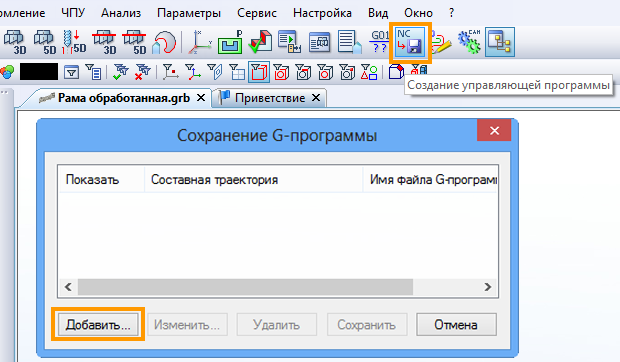This screenshot has width=620, height=362.
Task: Click the crossed-out red 5D machining icon
Action: [134, 42]
